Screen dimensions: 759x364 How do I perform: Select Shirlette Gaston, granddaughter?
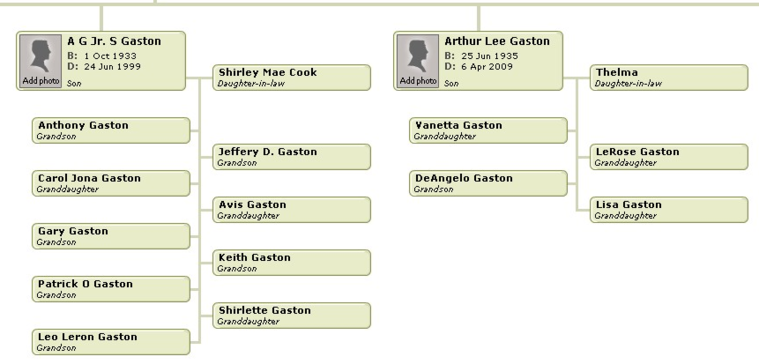292,316
